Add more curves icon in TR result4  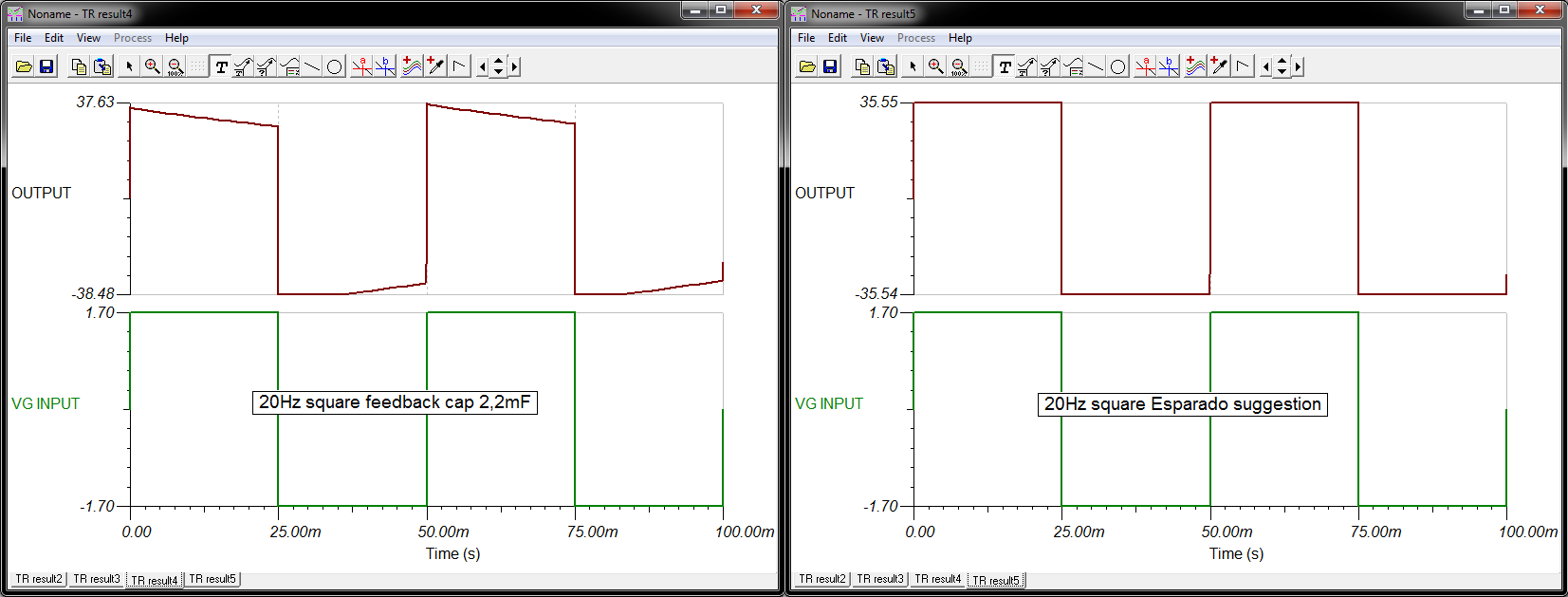tap(412, 66)
